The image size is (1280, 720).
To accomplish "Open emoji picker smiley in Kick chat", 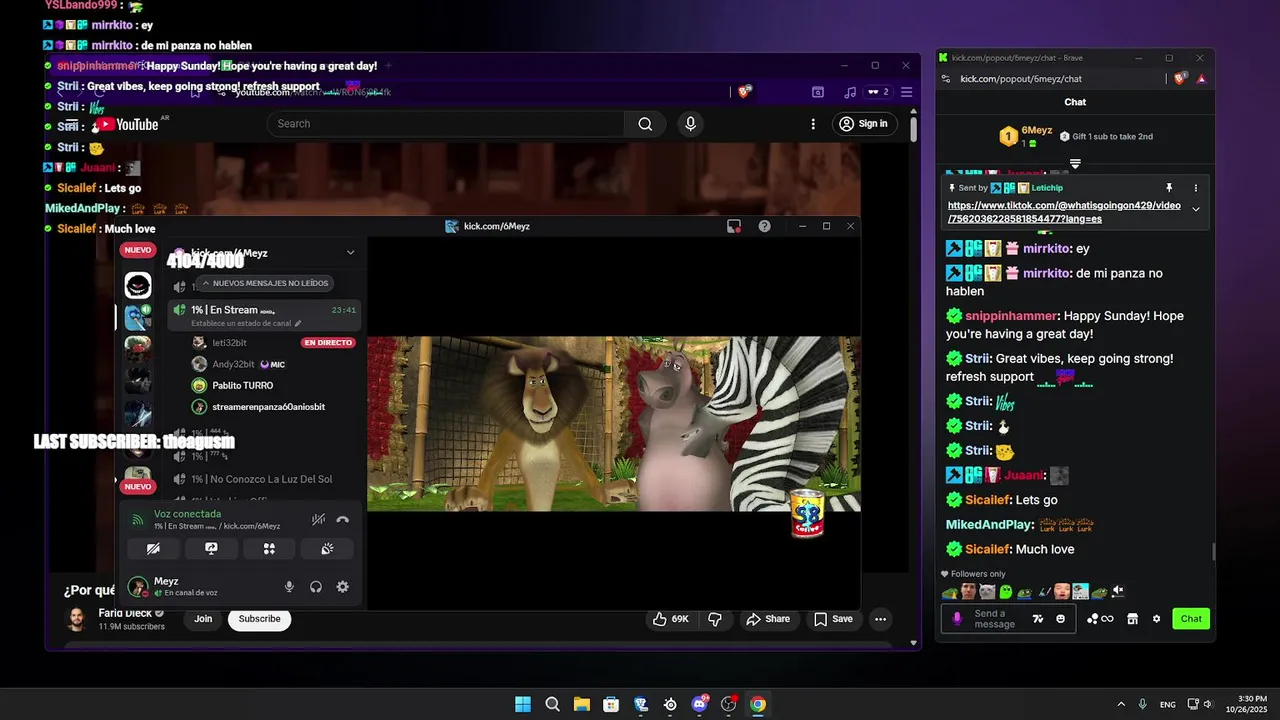I will [1060, 619].
